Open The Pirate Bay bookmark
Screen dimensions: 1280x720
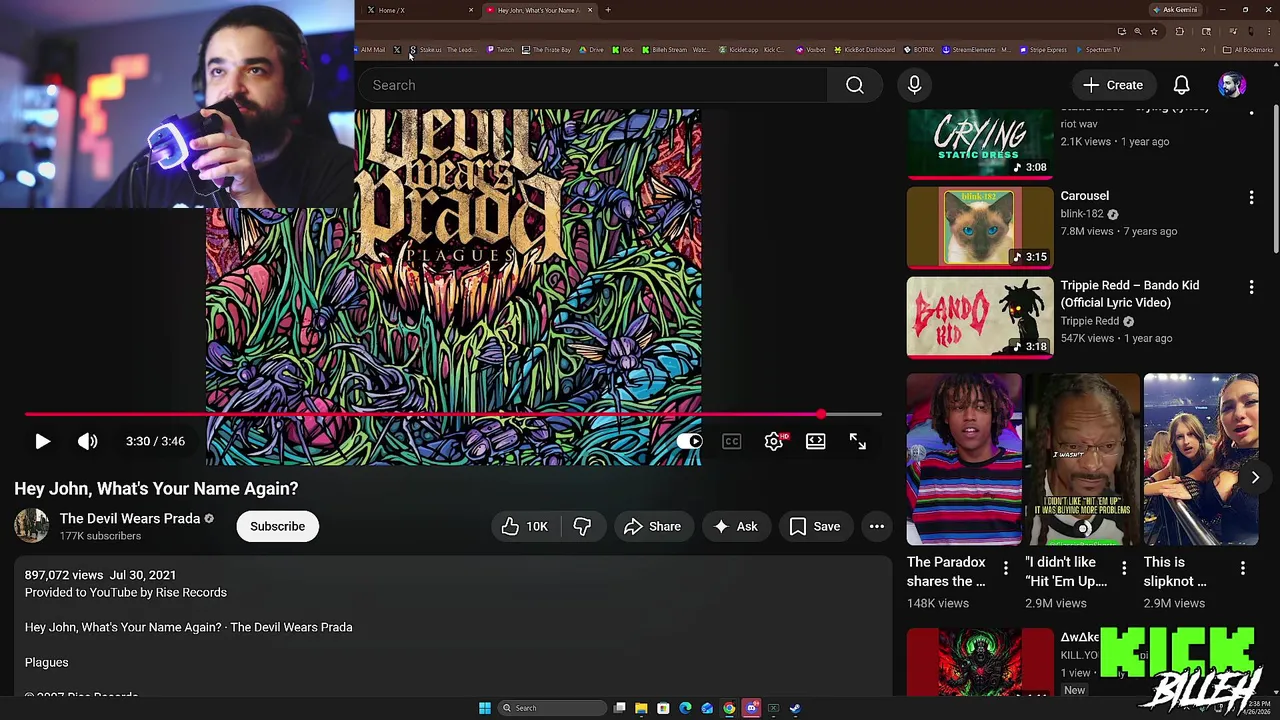547,50
